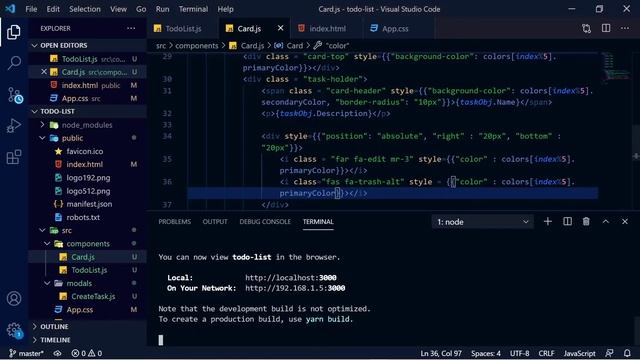Switch to the TodoList.js editor tab
This screenshot has width=640, height=360.
(182, 28)
